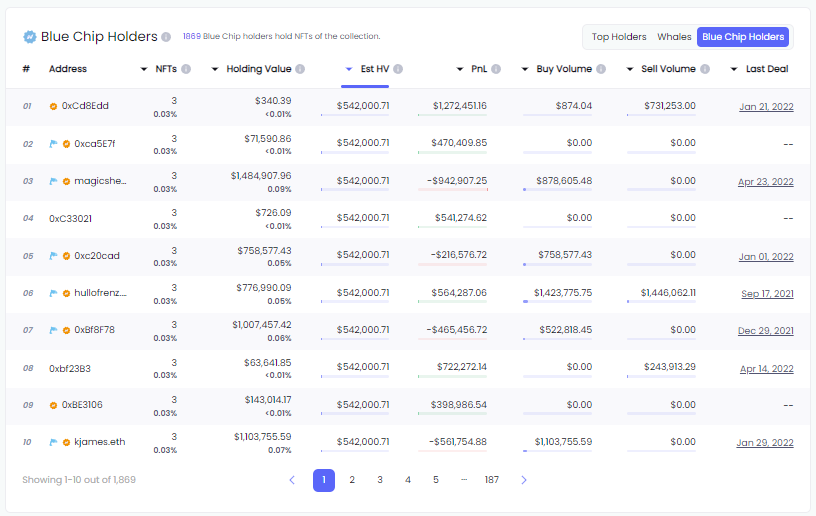816x516 pixels.
Task: Click orange badge icon next to magicshe...
Action: click(x=66, y=182)
